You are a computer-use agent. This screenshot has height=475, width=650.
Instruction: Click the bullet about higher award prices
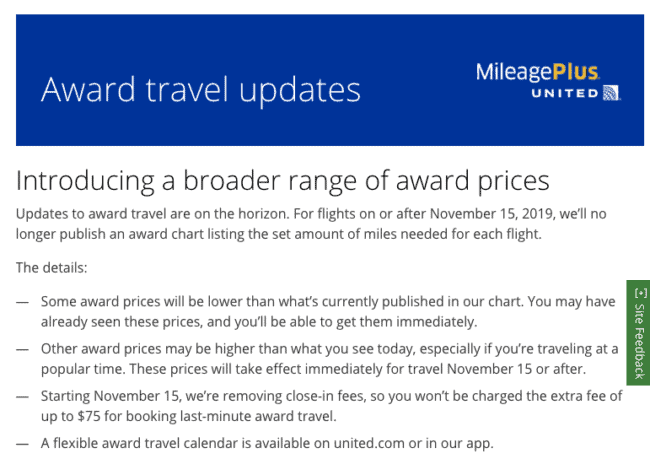(330, 359)
